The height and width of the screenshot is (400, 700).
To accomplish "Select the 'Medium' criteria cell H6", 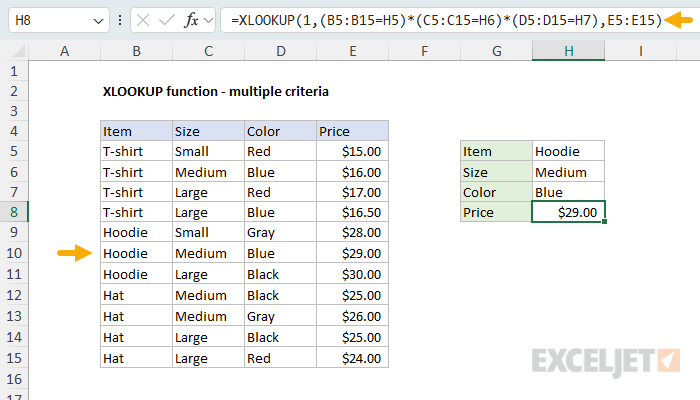I will [x=569, y=172].
